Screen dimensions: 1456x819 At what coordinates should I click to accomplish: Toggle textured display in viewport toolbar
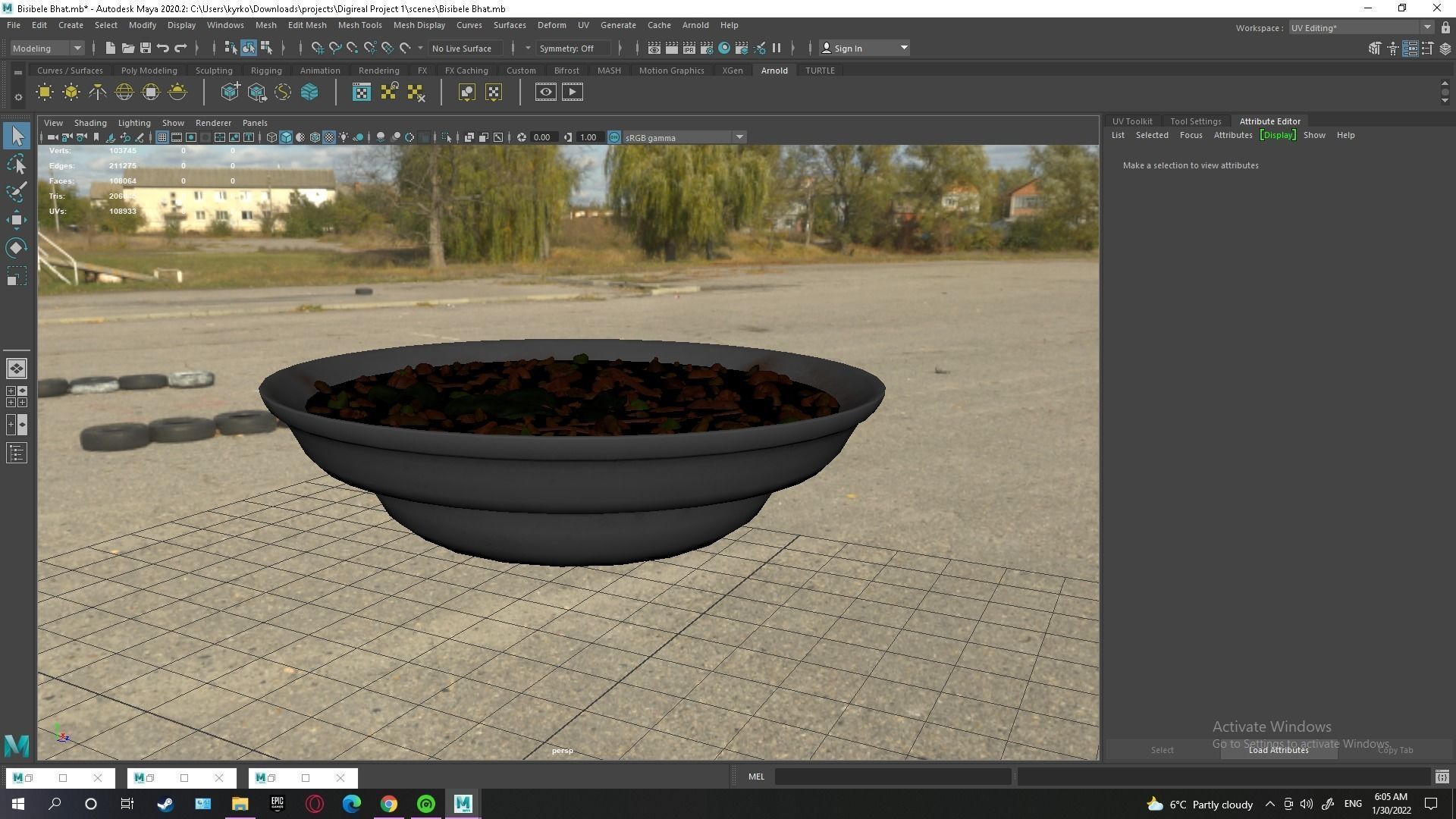(329, 137)
